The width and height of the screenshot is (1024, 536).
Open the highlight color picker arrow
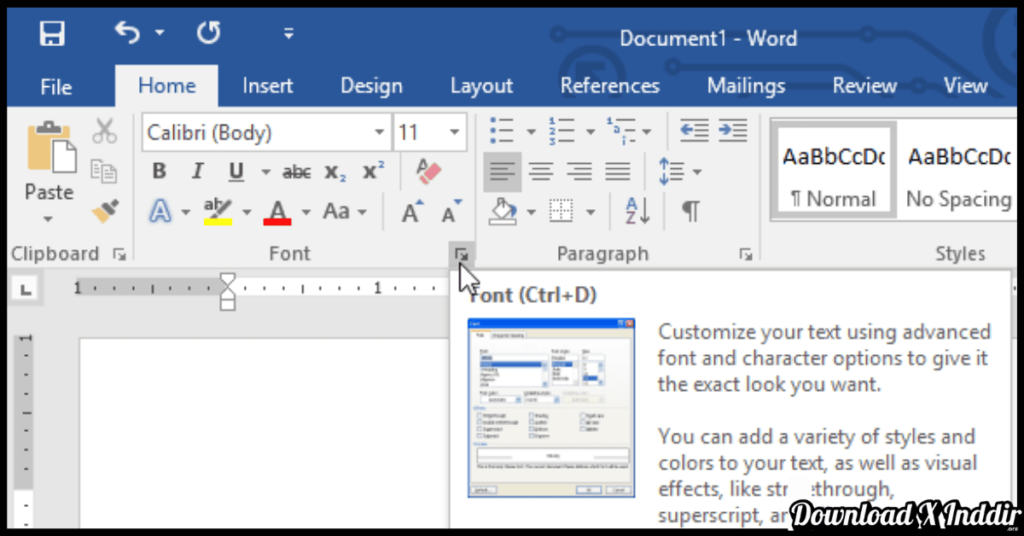coord(246,212)
